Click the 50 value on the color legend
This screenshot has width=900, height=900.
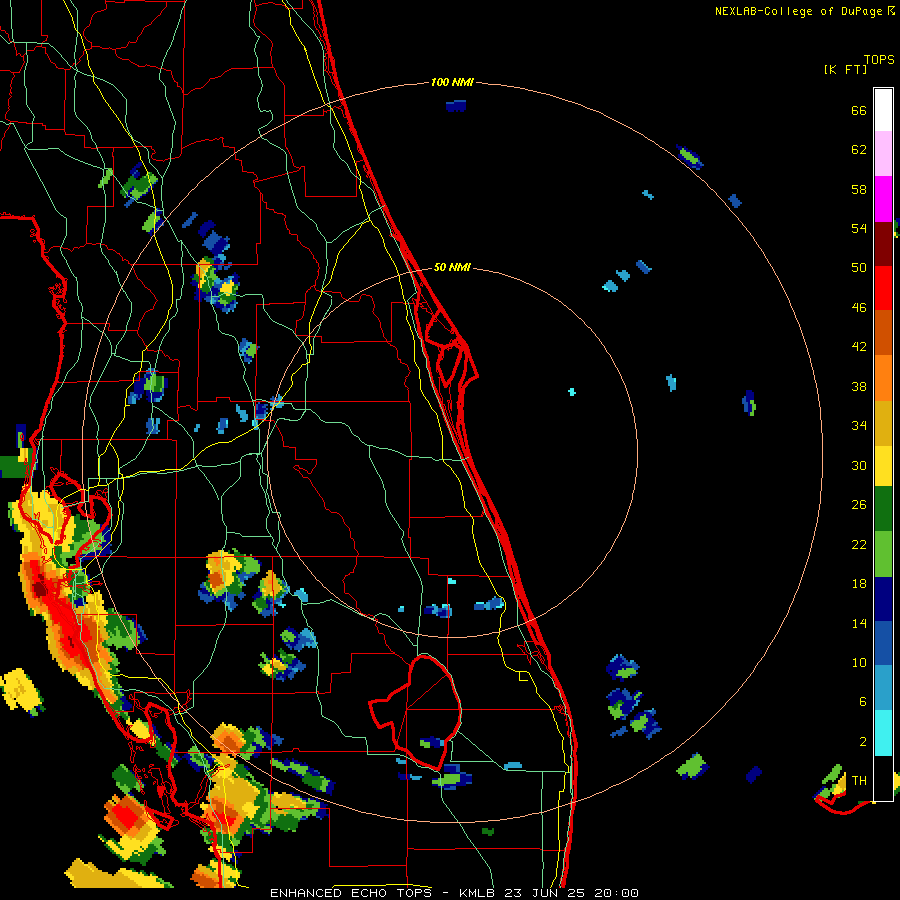[x=859, y=268]
